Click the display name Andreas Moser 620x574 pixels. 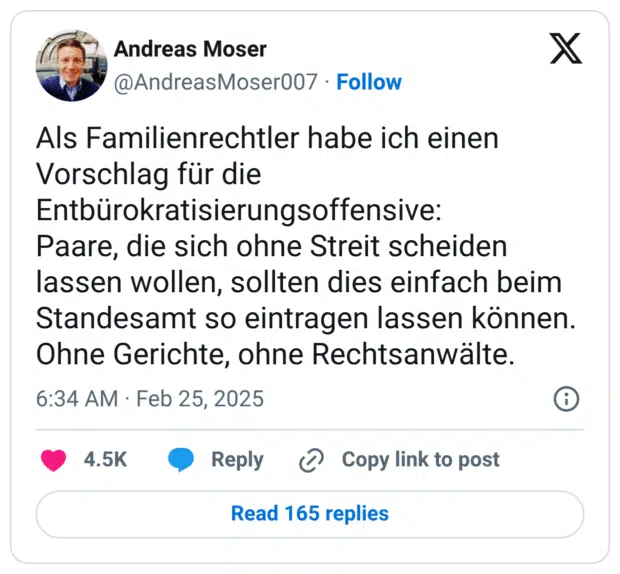[x=190, y=48]
